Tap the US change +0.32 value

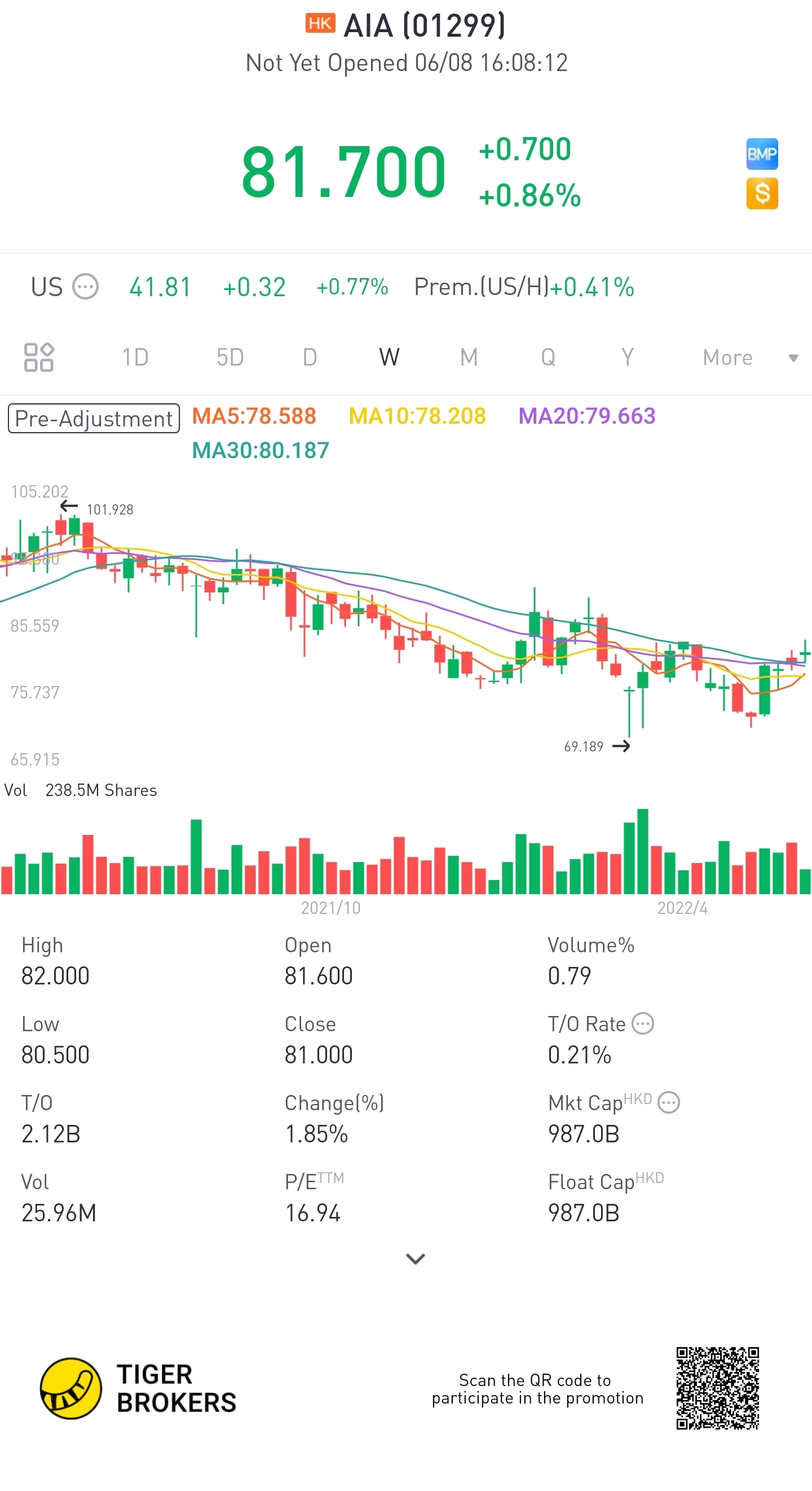255,287
